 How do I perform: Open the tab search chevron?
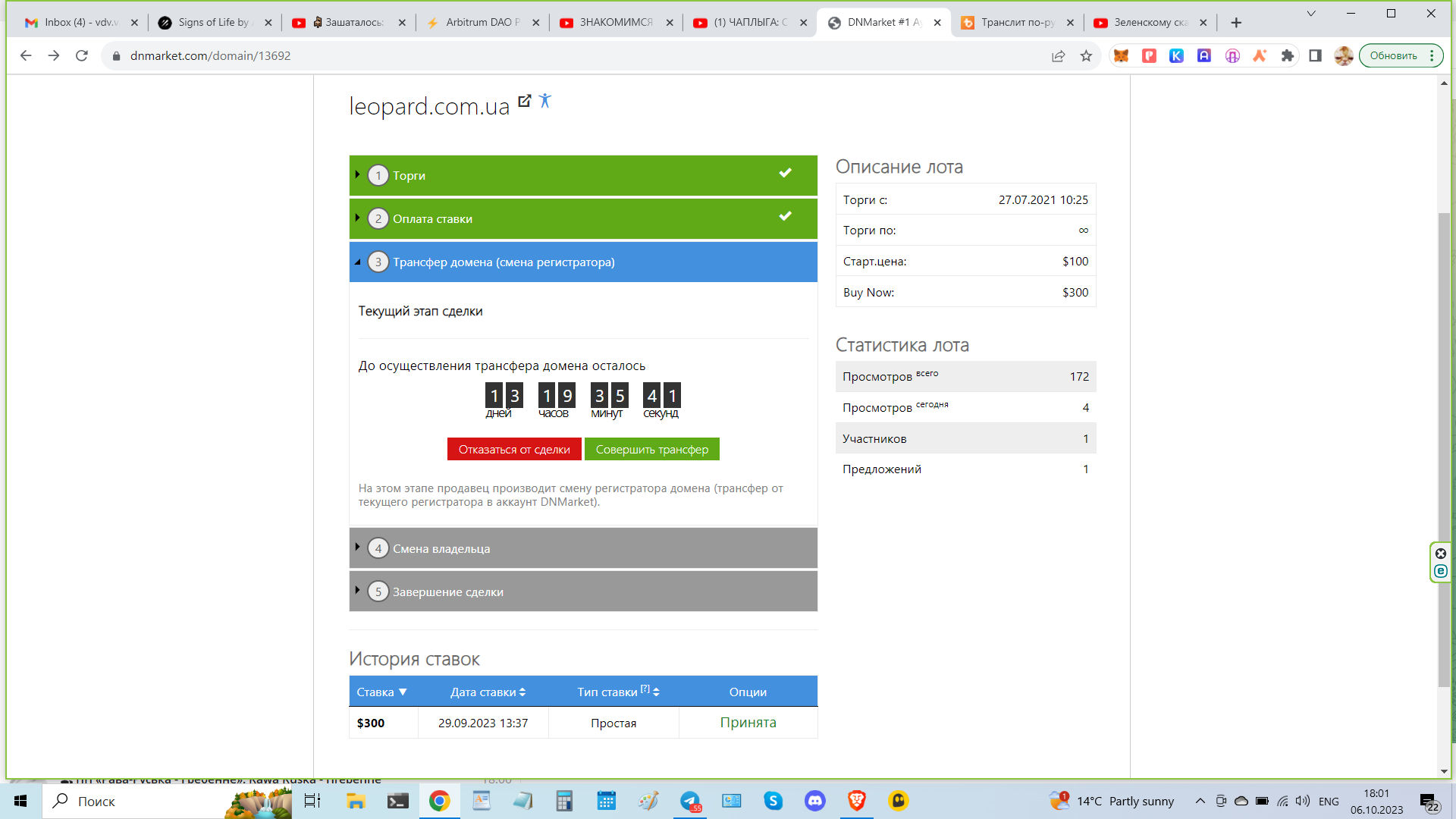pos(1310,13)
